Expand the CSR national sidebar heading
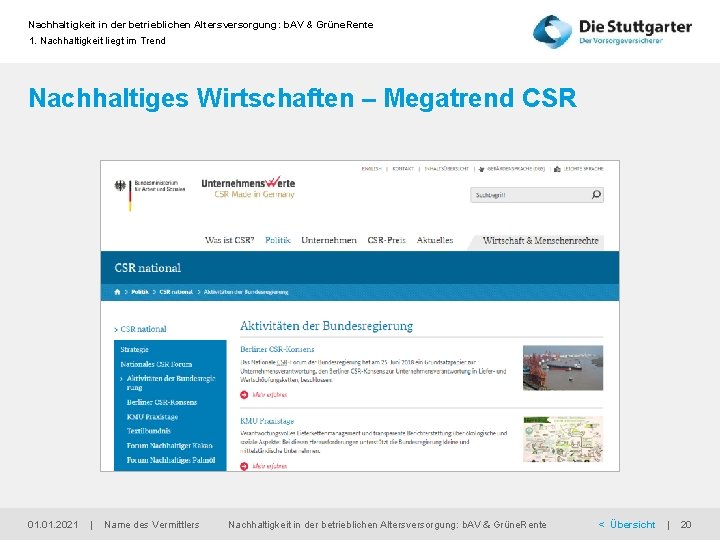The height and width of the screenshot is (540, 720). click(141, 329)
